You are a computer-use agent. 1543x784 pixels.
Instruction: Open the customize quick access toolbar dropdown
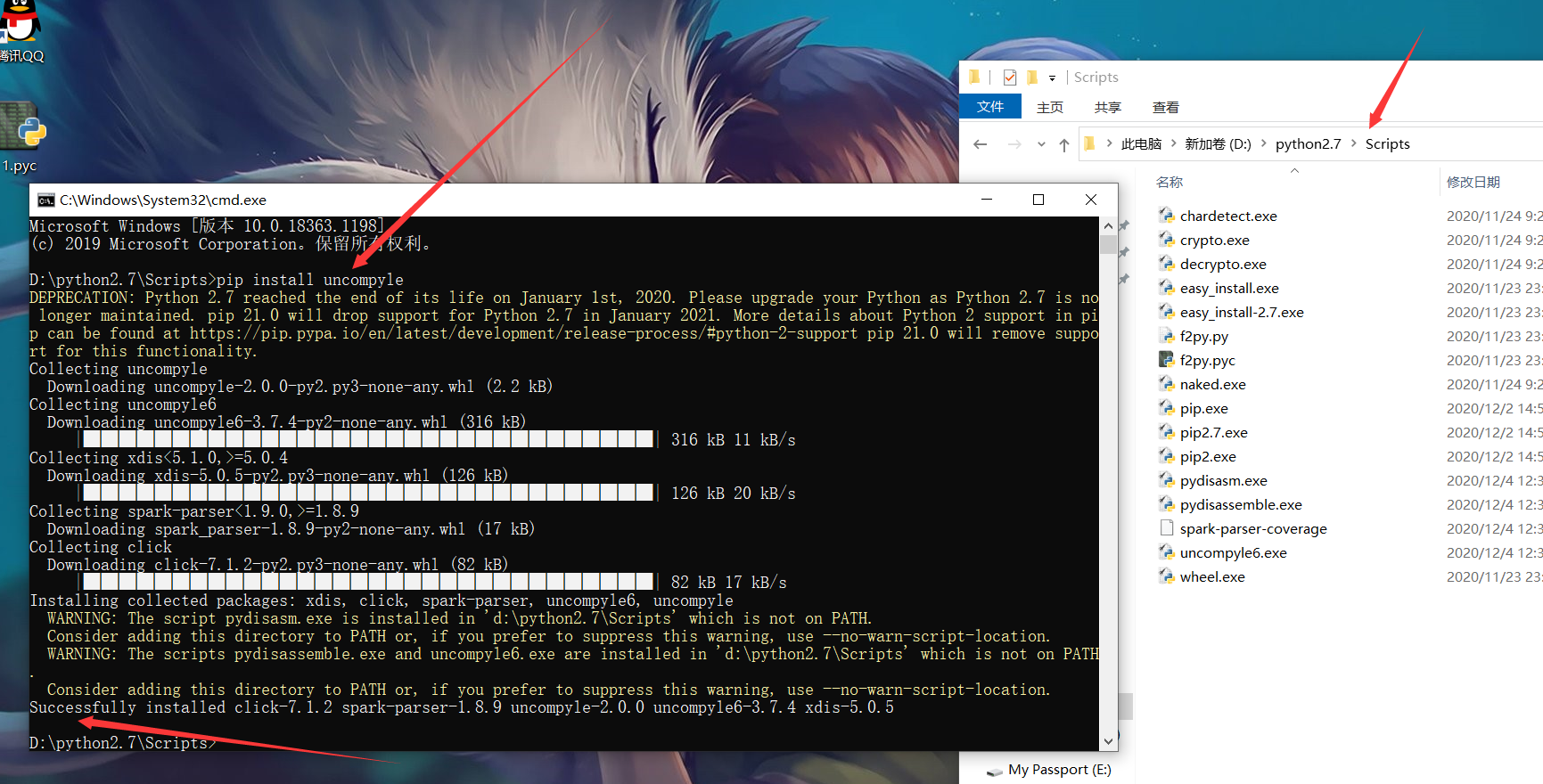click(1052, 78)
